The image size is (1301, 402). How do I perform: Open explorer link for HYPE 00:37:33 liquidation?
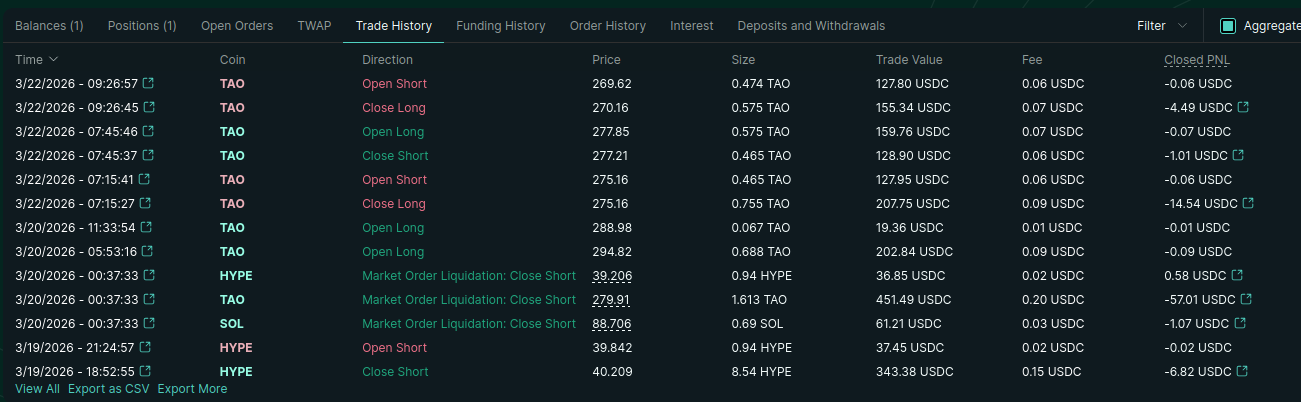148,275
